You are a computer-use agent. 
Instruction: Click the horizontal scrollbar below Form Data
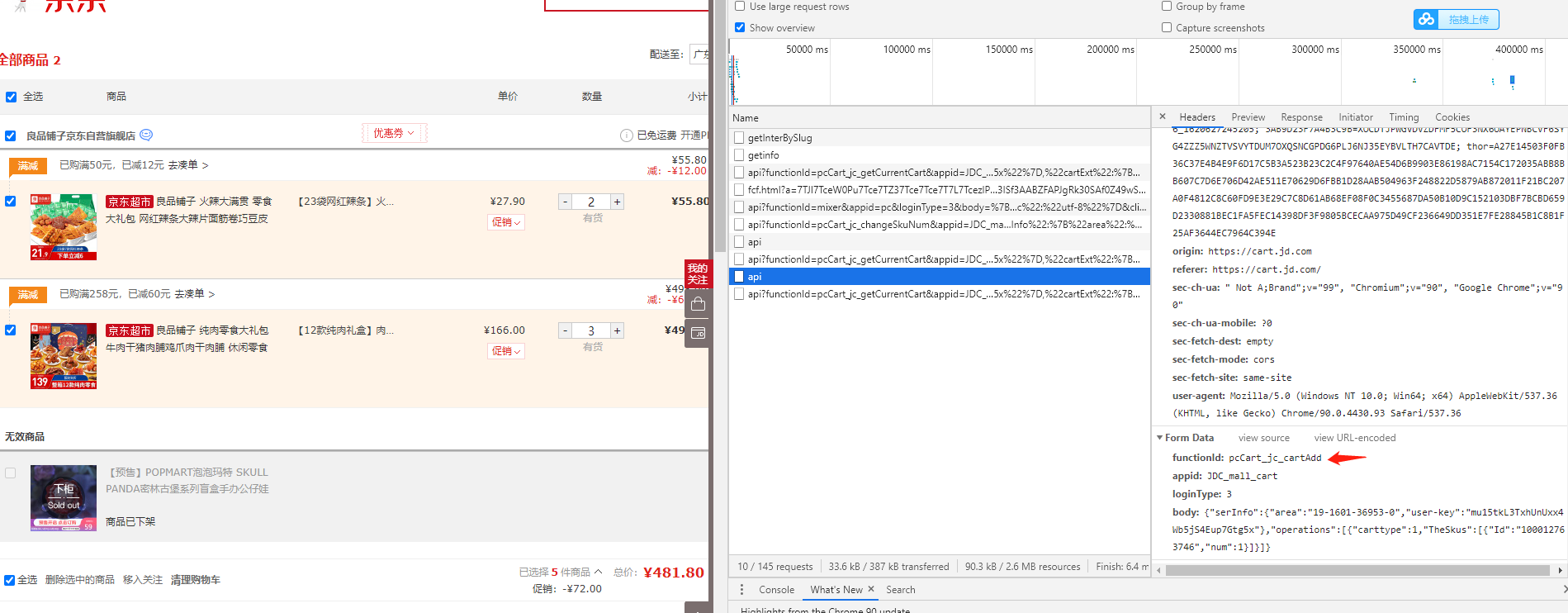pos(1357,570)
